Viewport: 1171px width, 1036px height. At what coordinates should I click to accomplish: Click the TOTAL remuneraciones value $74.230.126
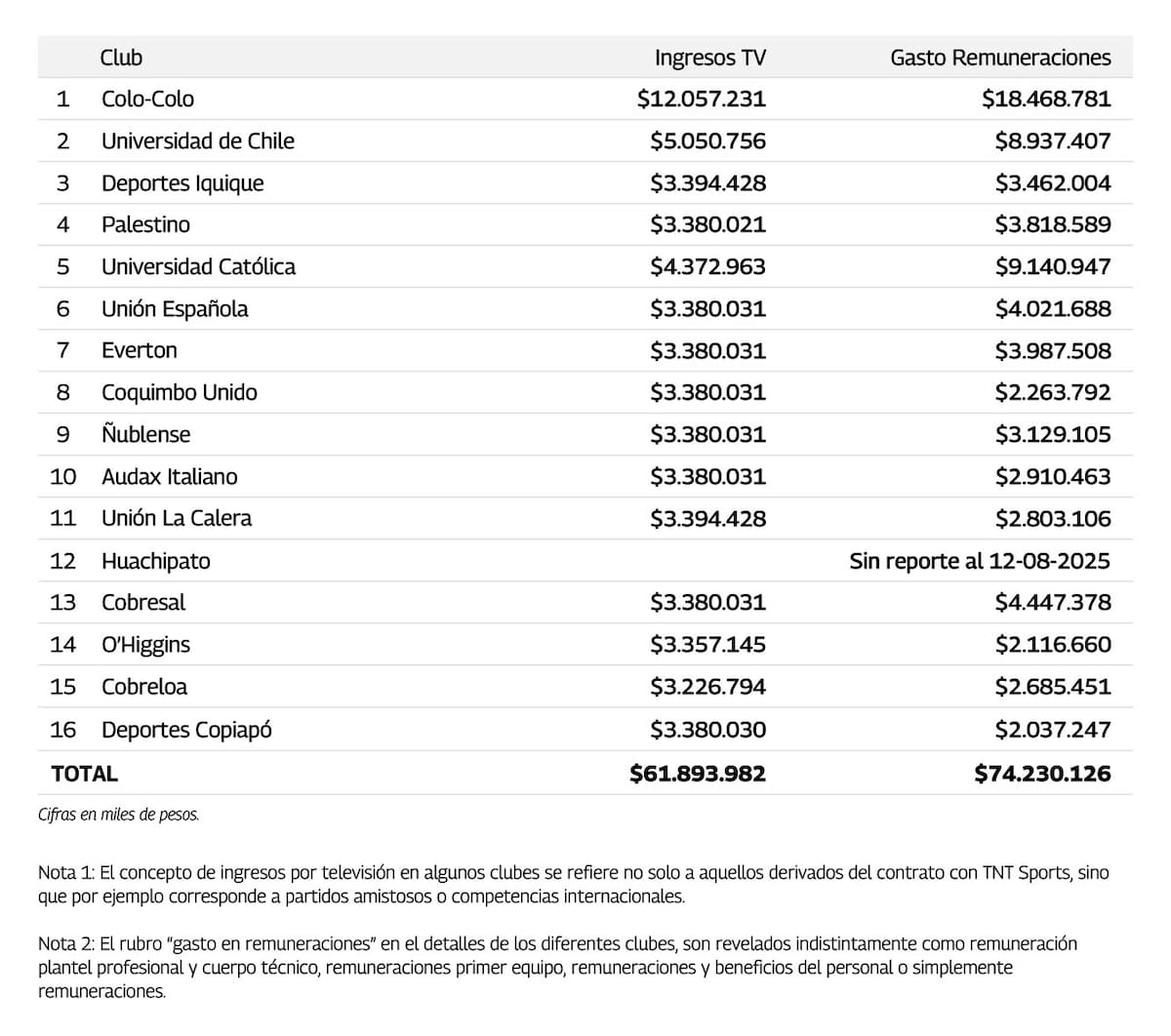1042,774
